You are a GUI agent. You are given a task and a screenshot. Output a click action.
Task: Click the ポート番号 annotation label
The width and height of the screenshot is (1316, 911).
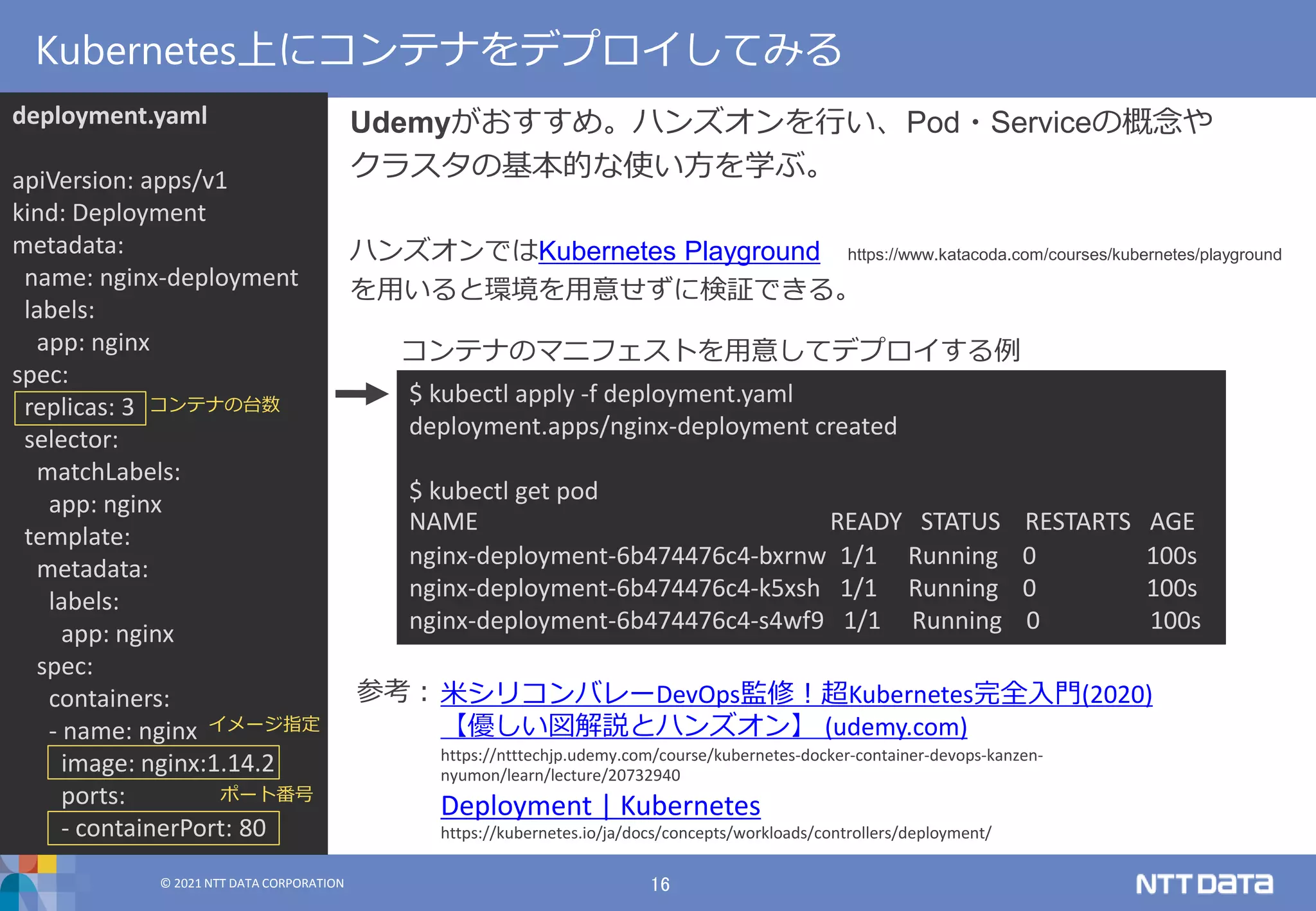(266, 794)
